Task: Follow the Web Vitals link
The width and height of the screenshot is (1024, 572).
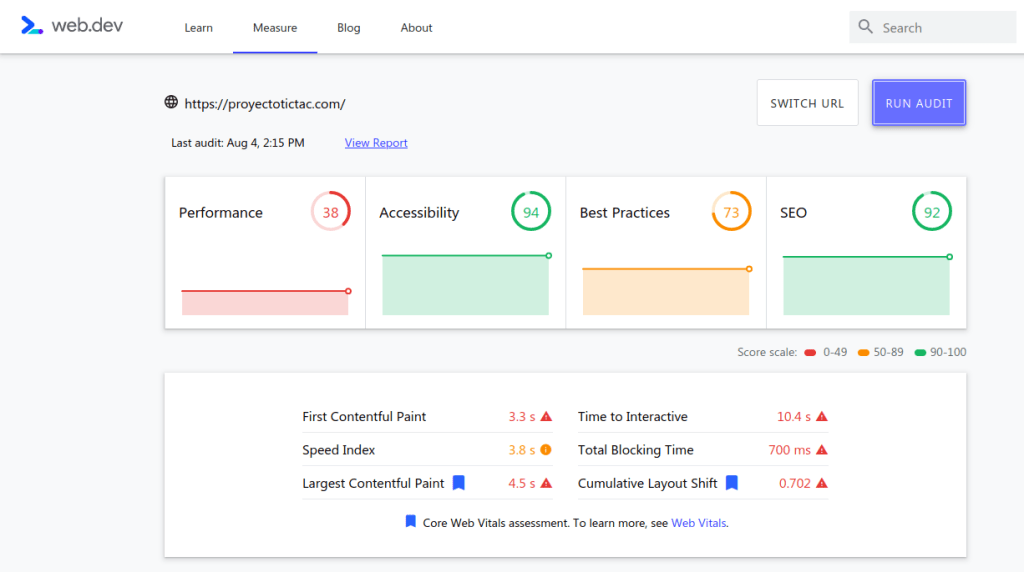Action: [x=699, y=523]
